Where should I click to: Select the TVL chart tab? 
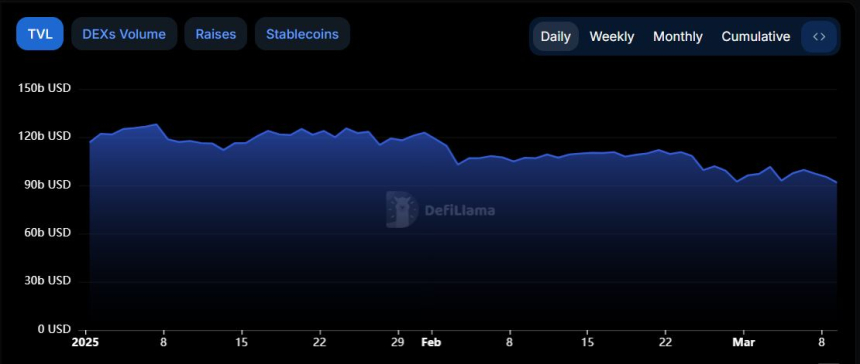point(40,34)
